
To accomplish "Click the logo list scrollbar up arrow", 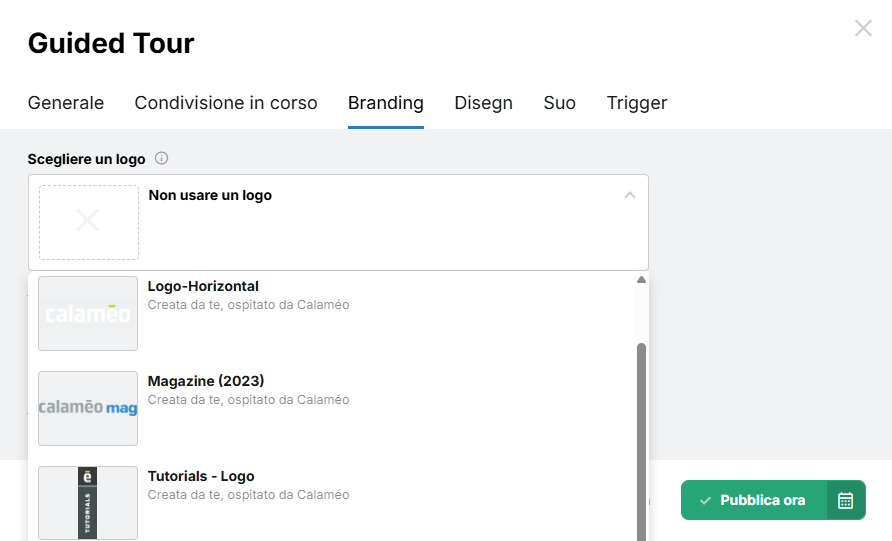I will click(641, 279).
